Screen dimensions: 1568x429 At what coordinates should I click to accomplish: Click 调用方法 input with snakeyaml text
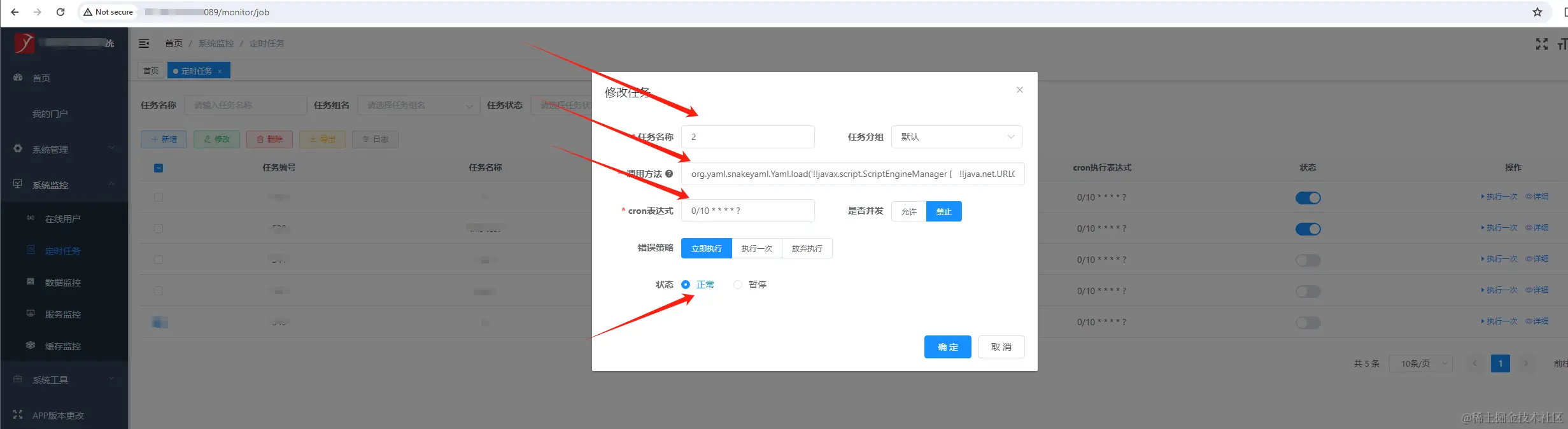point(852,174)
